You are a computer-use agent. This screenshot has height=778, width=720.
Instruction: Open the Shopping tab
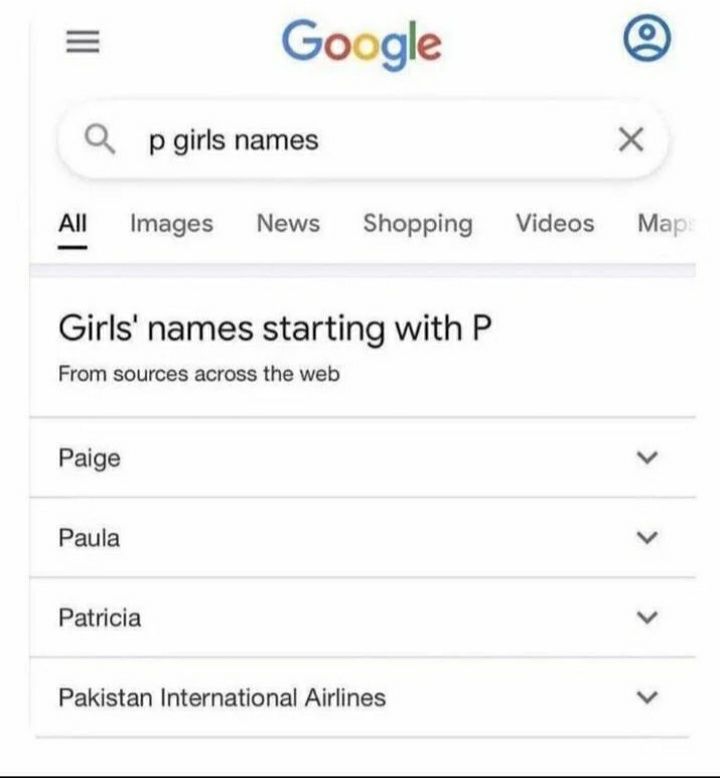pos(417,224)
